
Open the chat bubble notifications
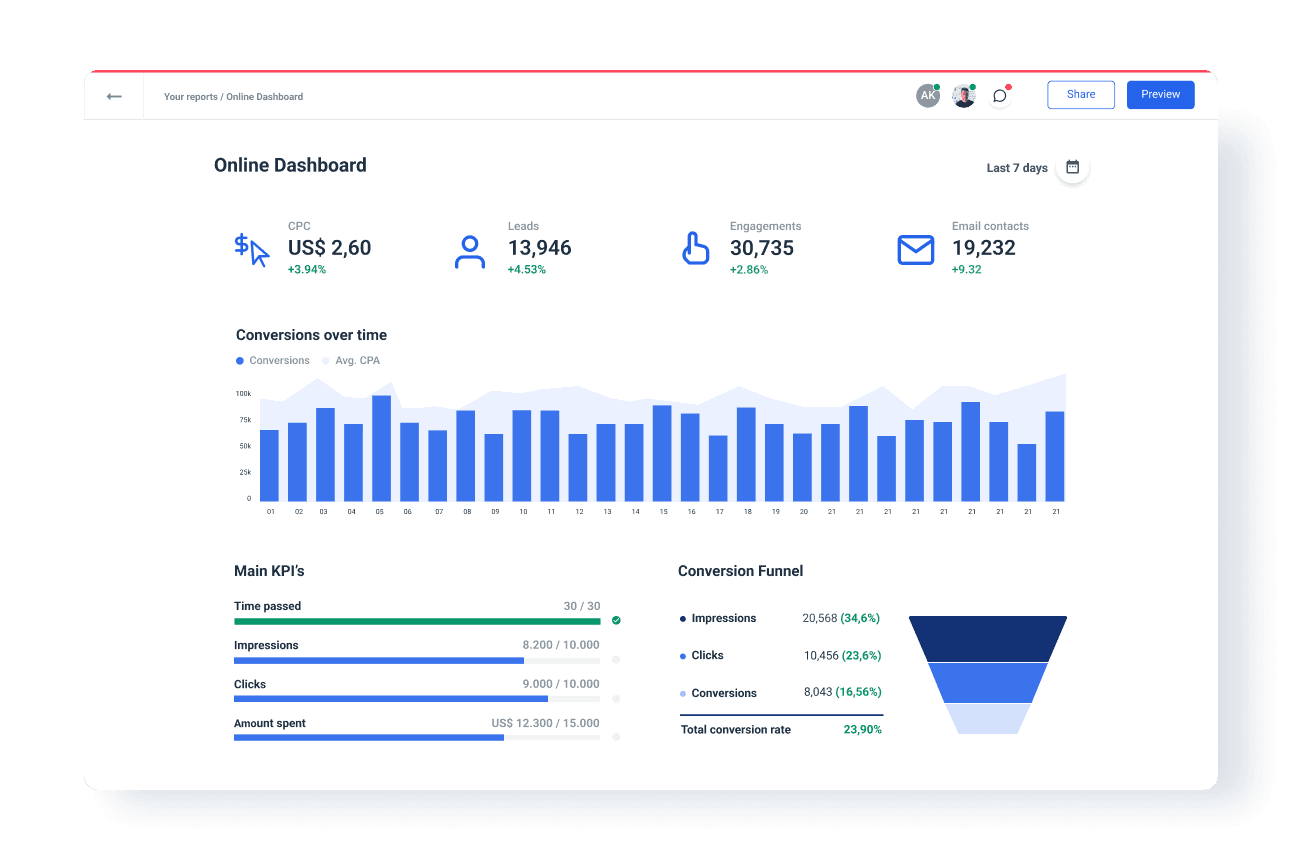tap(999, 95)
